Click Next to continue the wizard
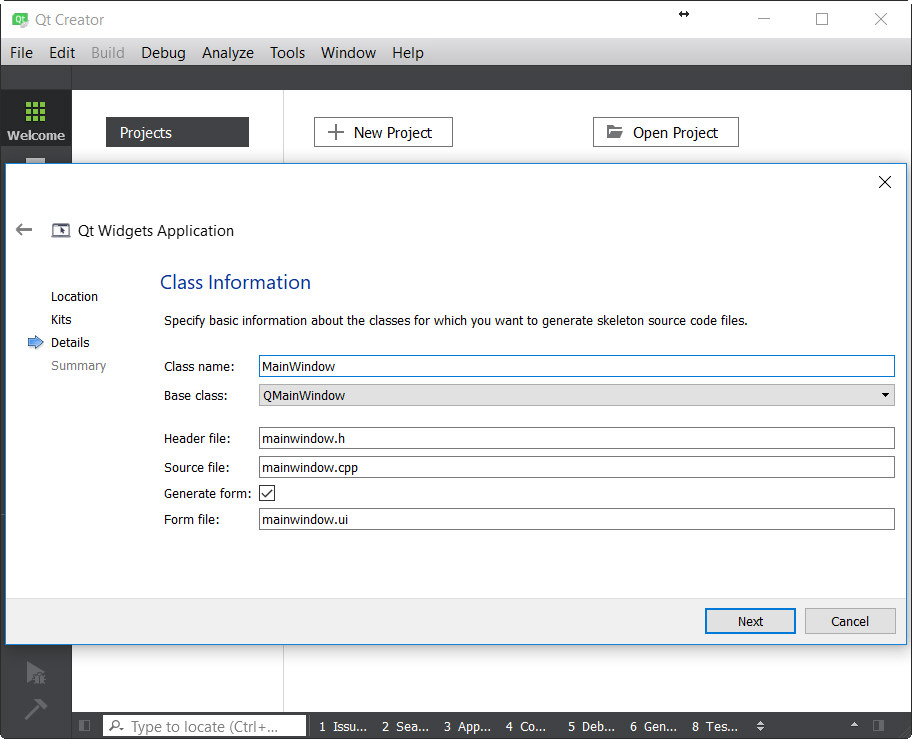 (x=750, y=621)
